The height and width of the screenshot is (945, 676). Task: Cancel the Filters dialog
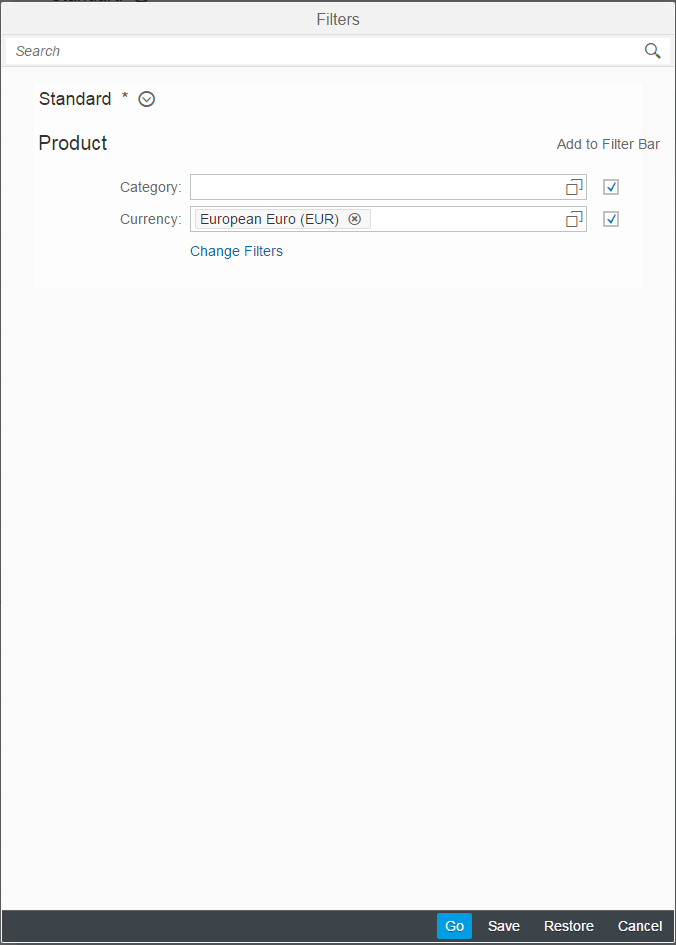(x=640, y=926)
